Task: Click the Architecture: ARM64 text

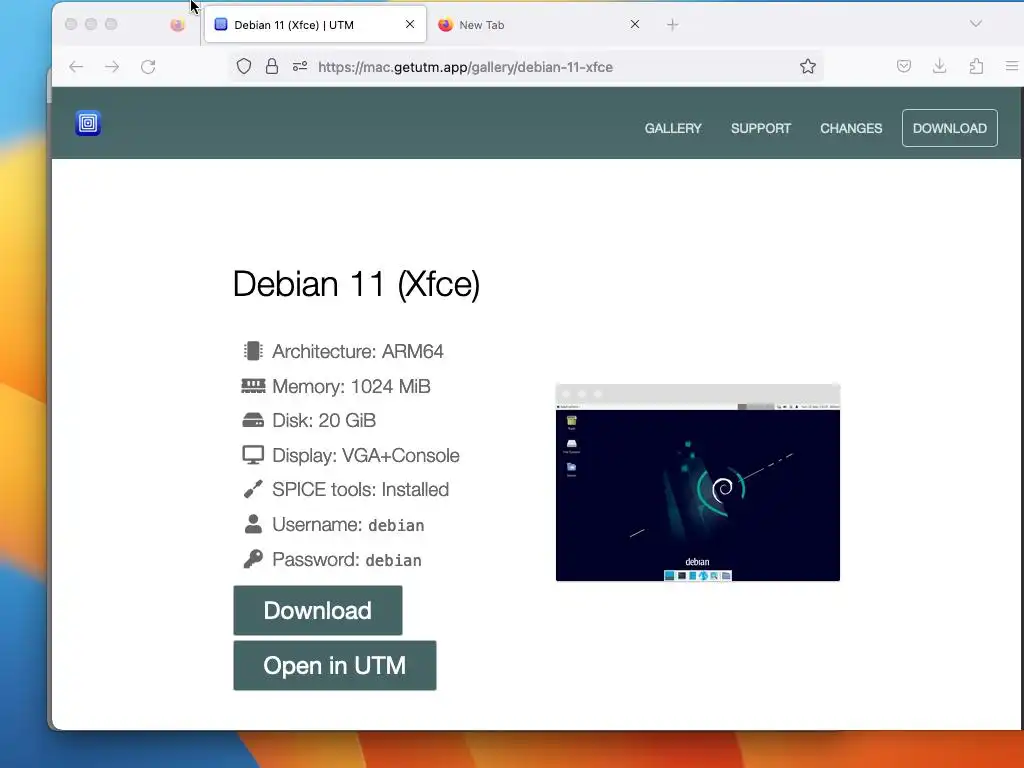Action: tap(358, 351)
